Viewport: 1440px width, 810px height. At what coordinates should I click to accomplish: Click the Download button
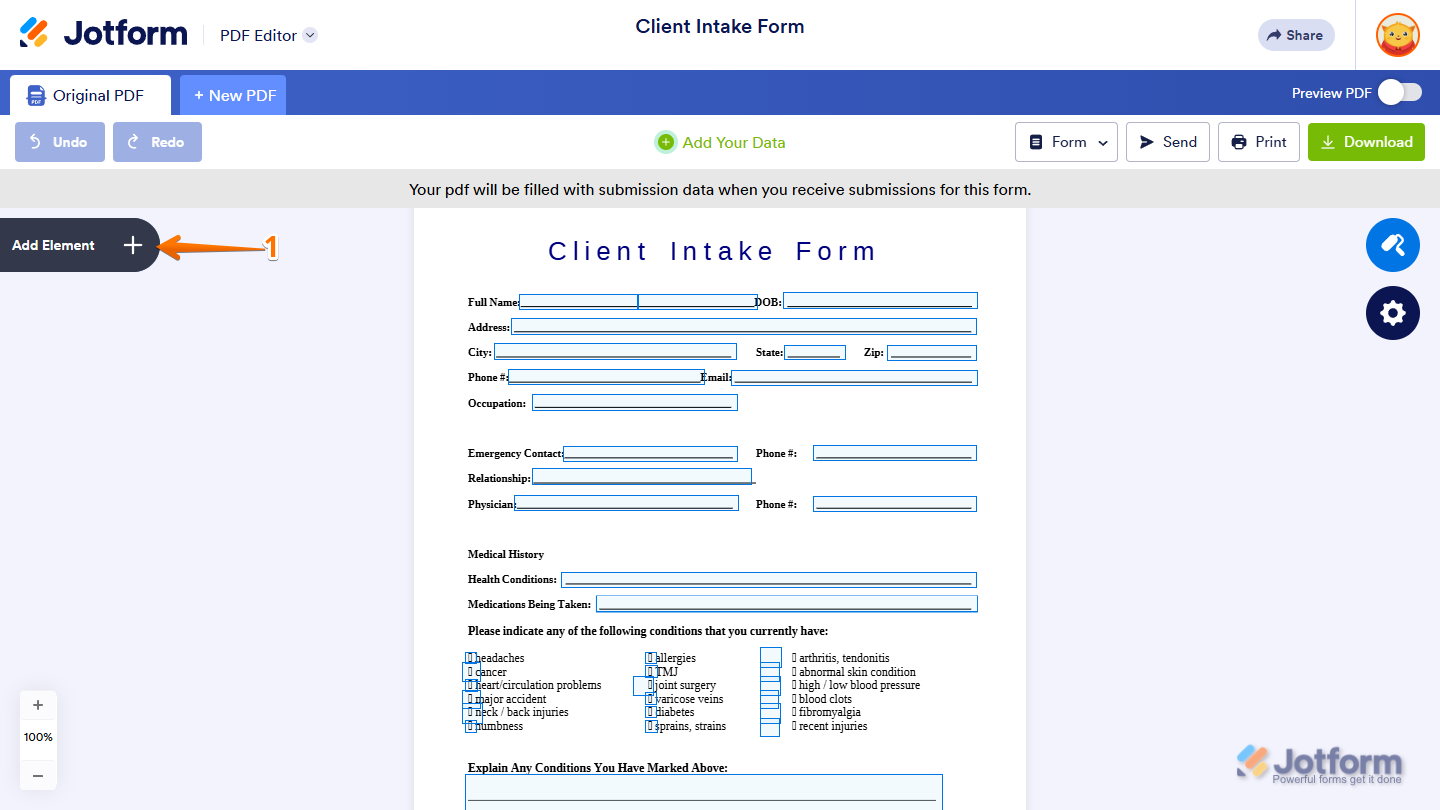pos(1366,141)
